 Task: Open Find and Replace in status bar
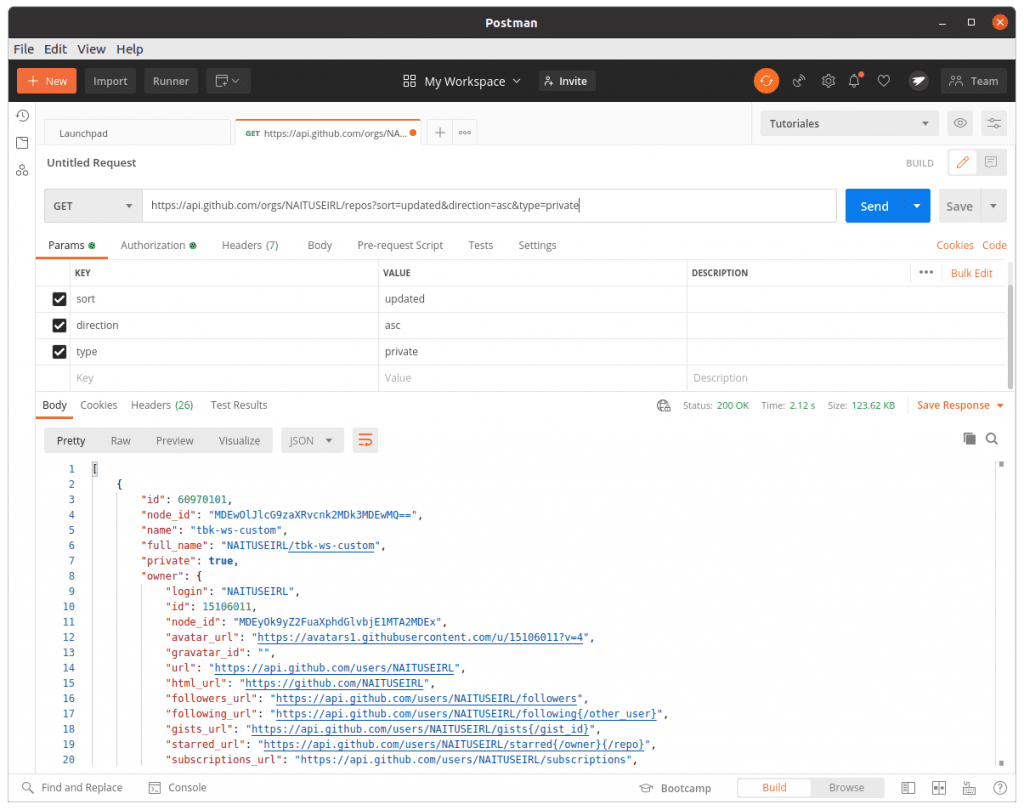[72, 788]
